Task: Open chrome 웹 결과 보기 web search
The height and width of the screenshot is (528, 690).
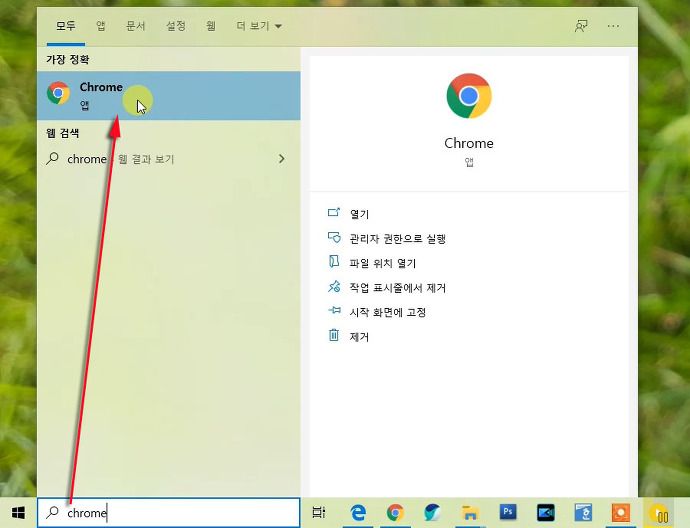Action: 169,159
